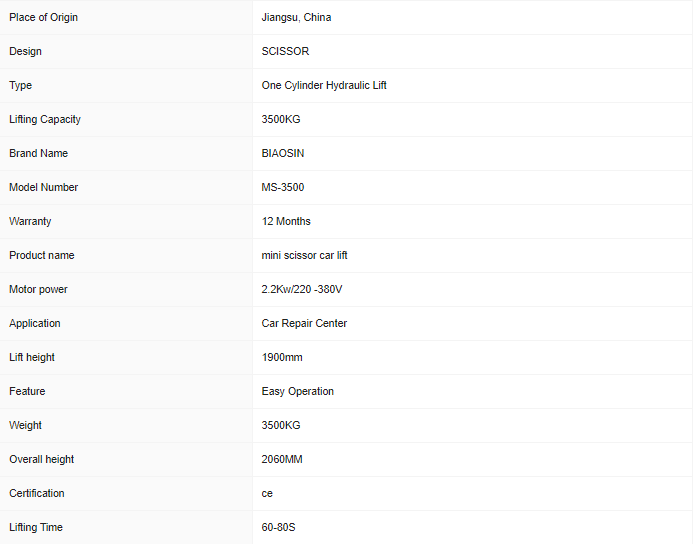Click the 'SCISSOR' design value
This screenshot has height=544, width=695.
tap(285, 52)
